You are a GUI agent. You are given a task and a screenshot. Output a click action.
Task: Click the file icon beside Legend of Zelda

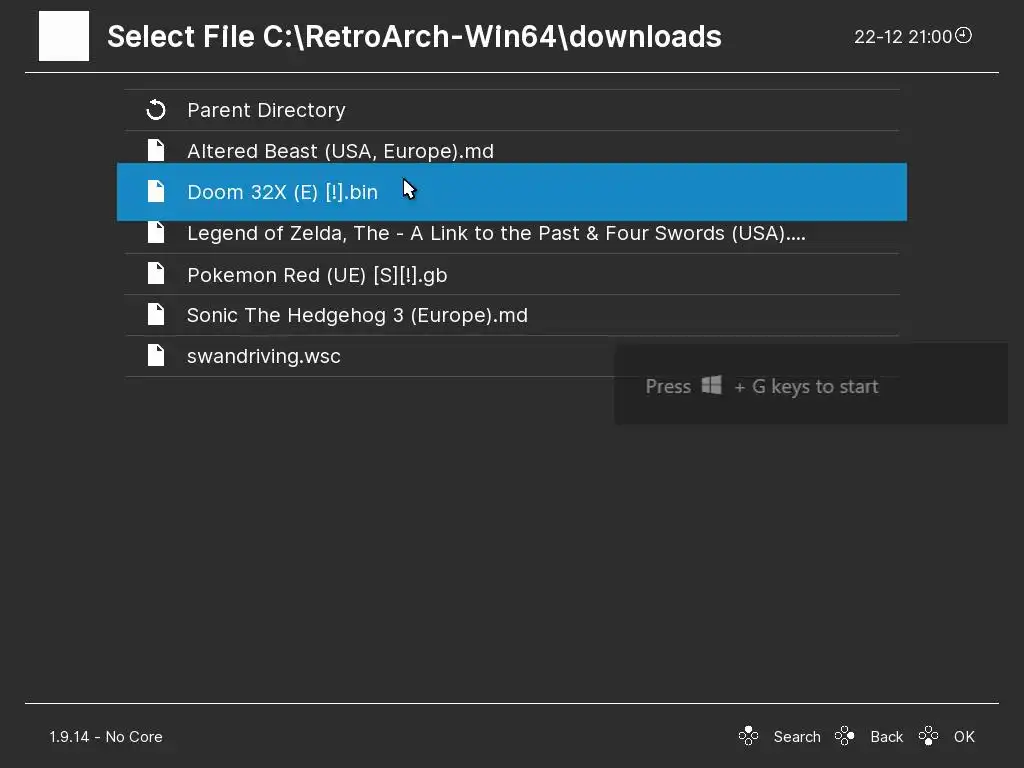pyautogui.click(x=155, y=233)
